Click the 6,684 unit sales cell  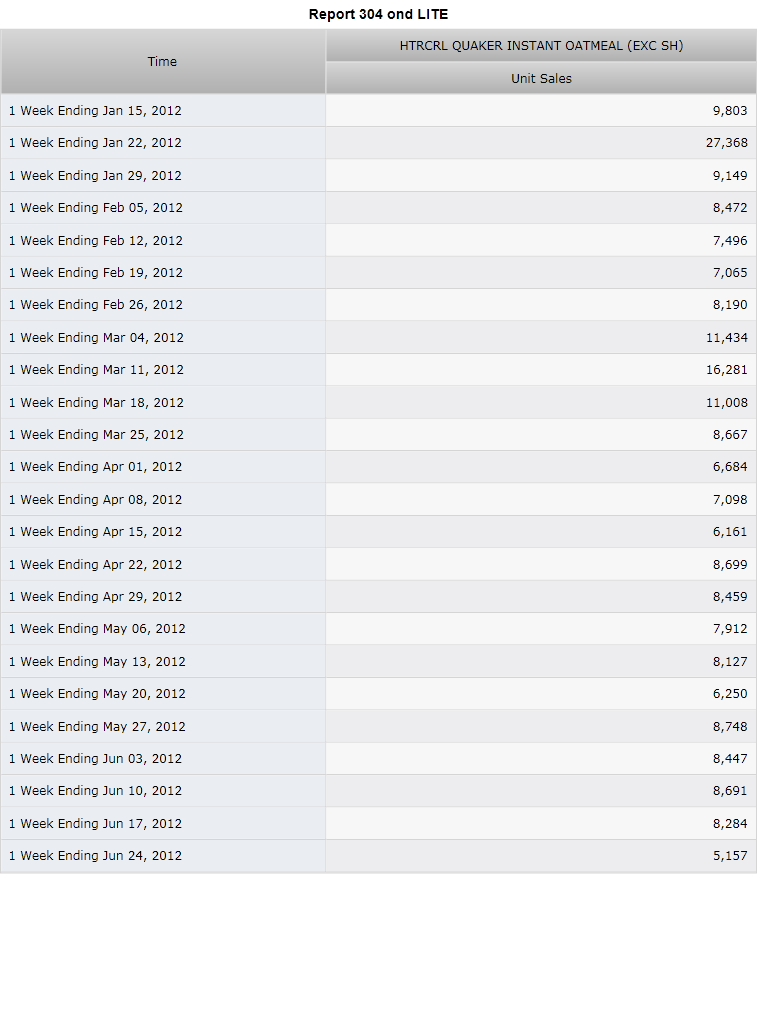[x=541, y=467]
